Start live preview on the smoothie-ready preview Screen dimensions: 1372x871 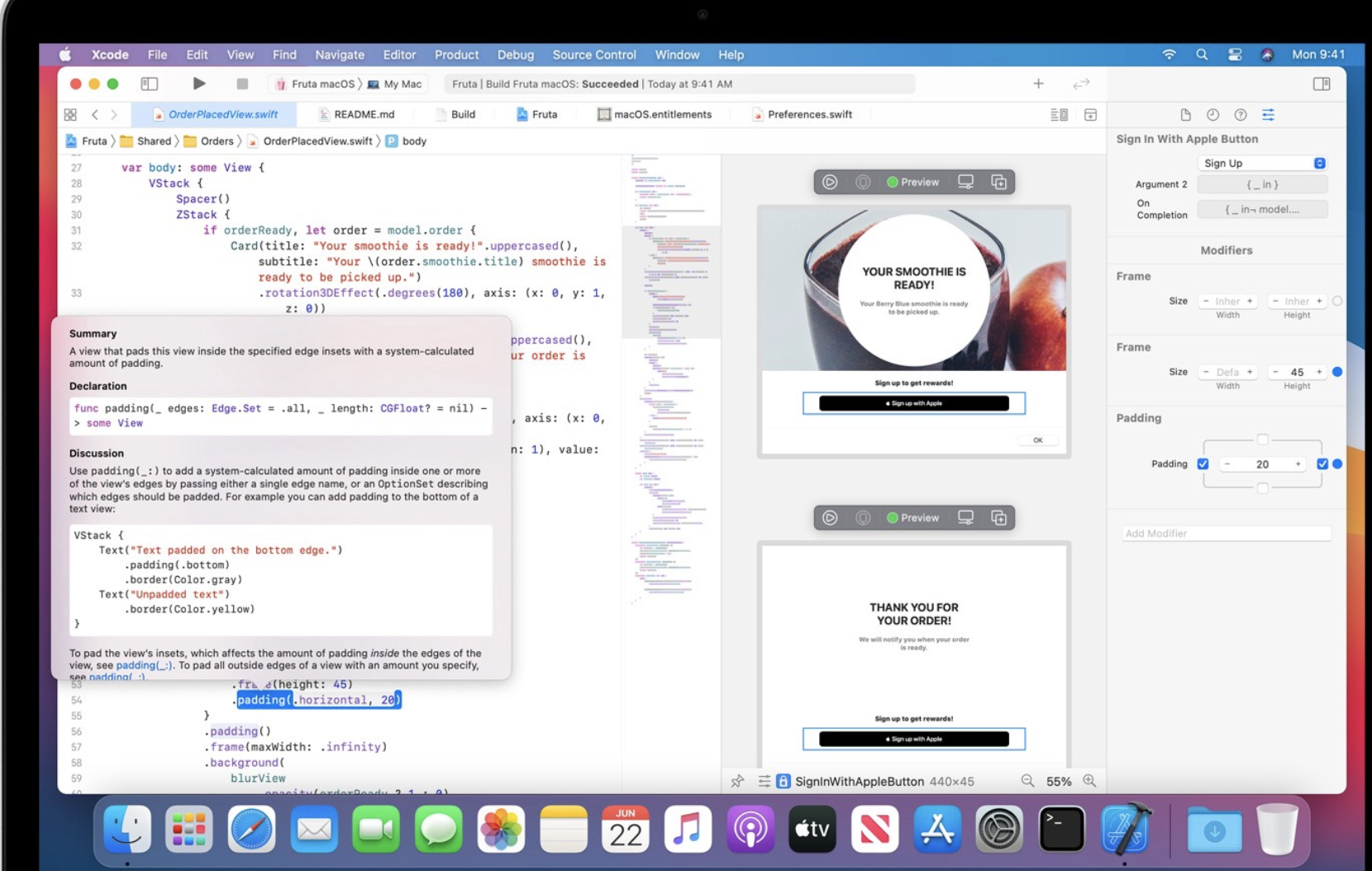(830, 182)
